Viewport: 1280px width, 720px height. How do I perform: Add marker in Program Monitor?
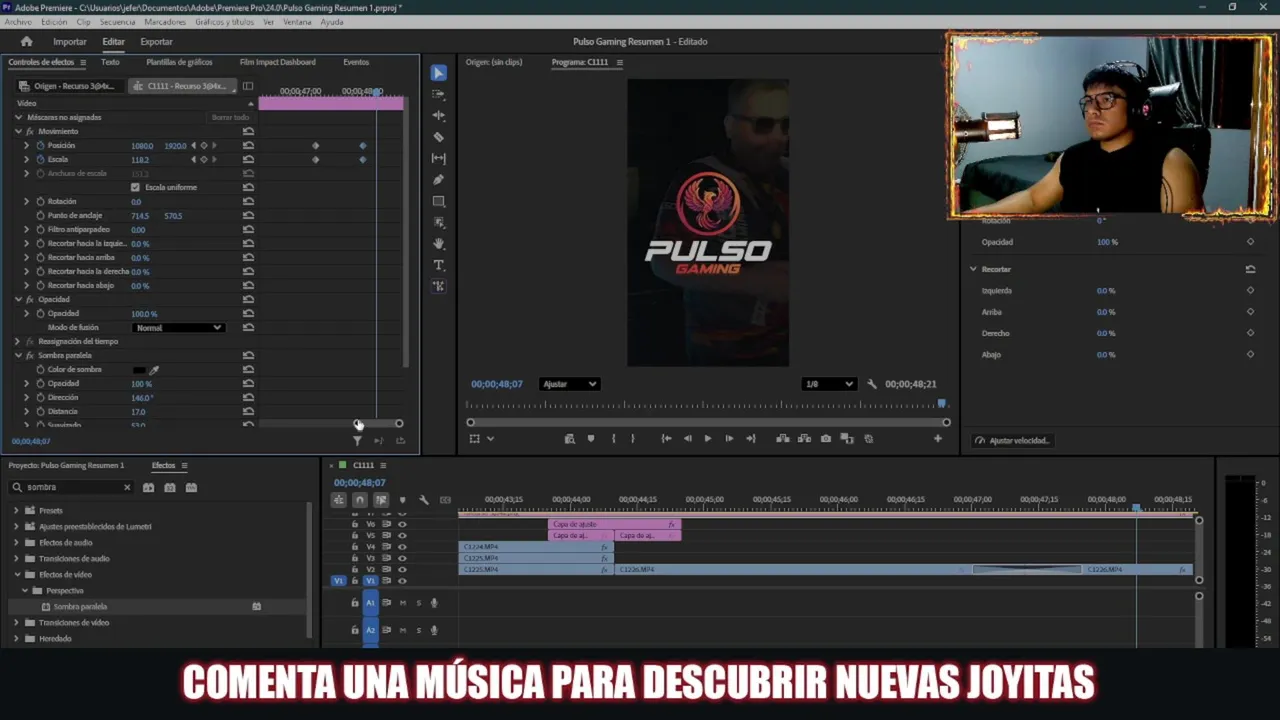click(x=591, y=438)
